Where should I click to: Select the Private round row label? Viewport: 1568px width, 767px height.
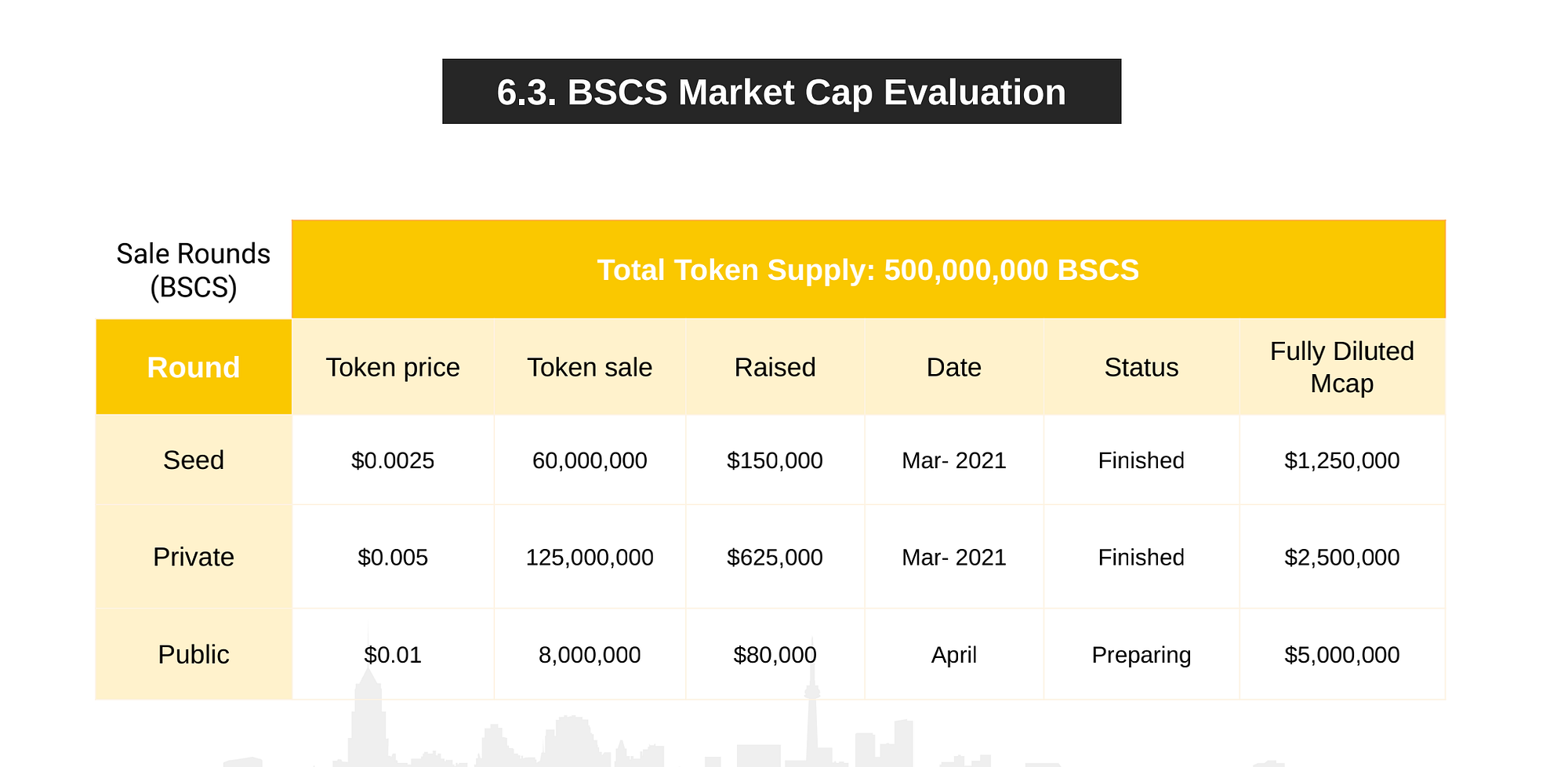(194, 557)
